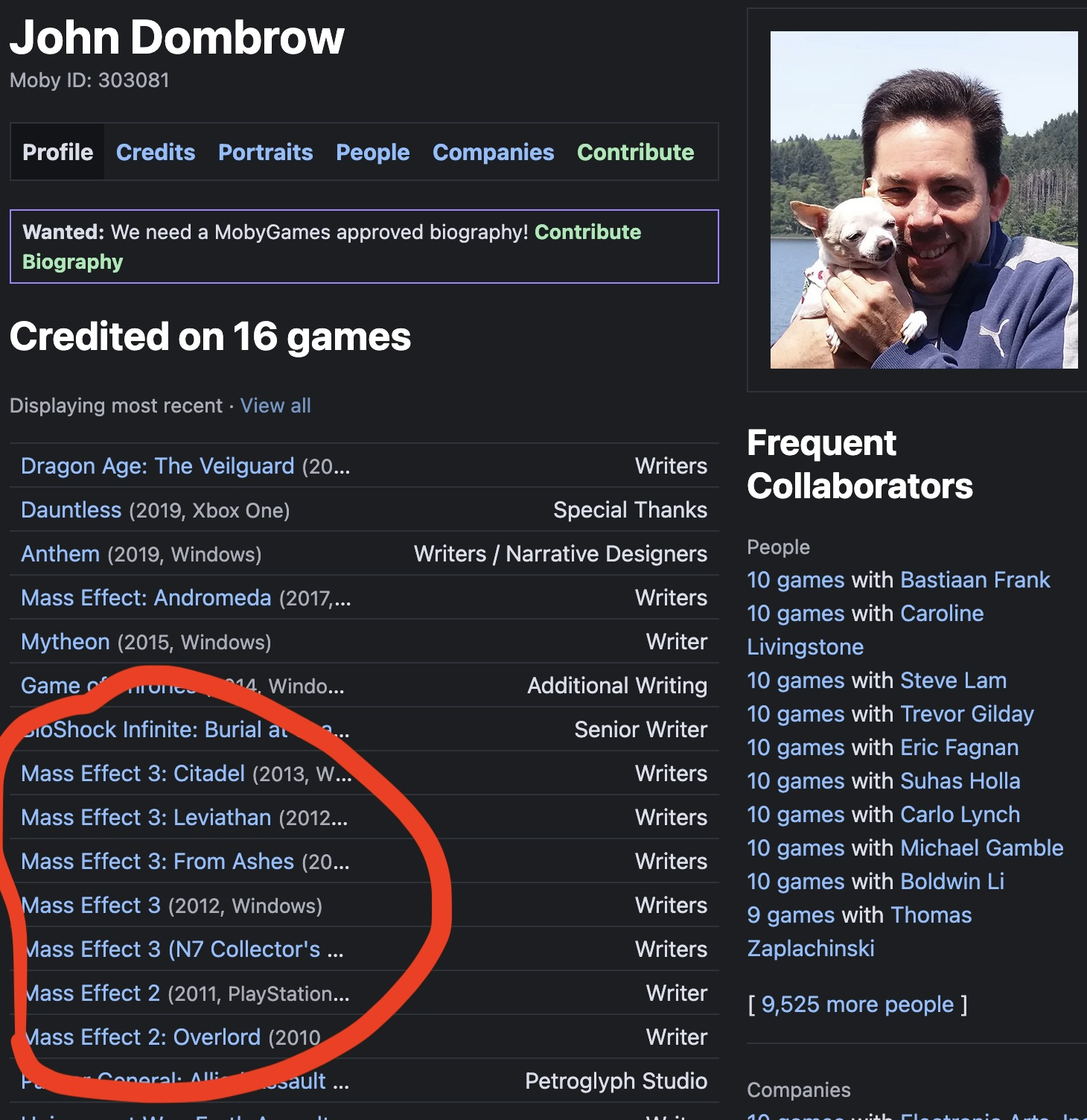Click John Dombrow's portrait photo

pyautogui.click(x=924, y=200)
